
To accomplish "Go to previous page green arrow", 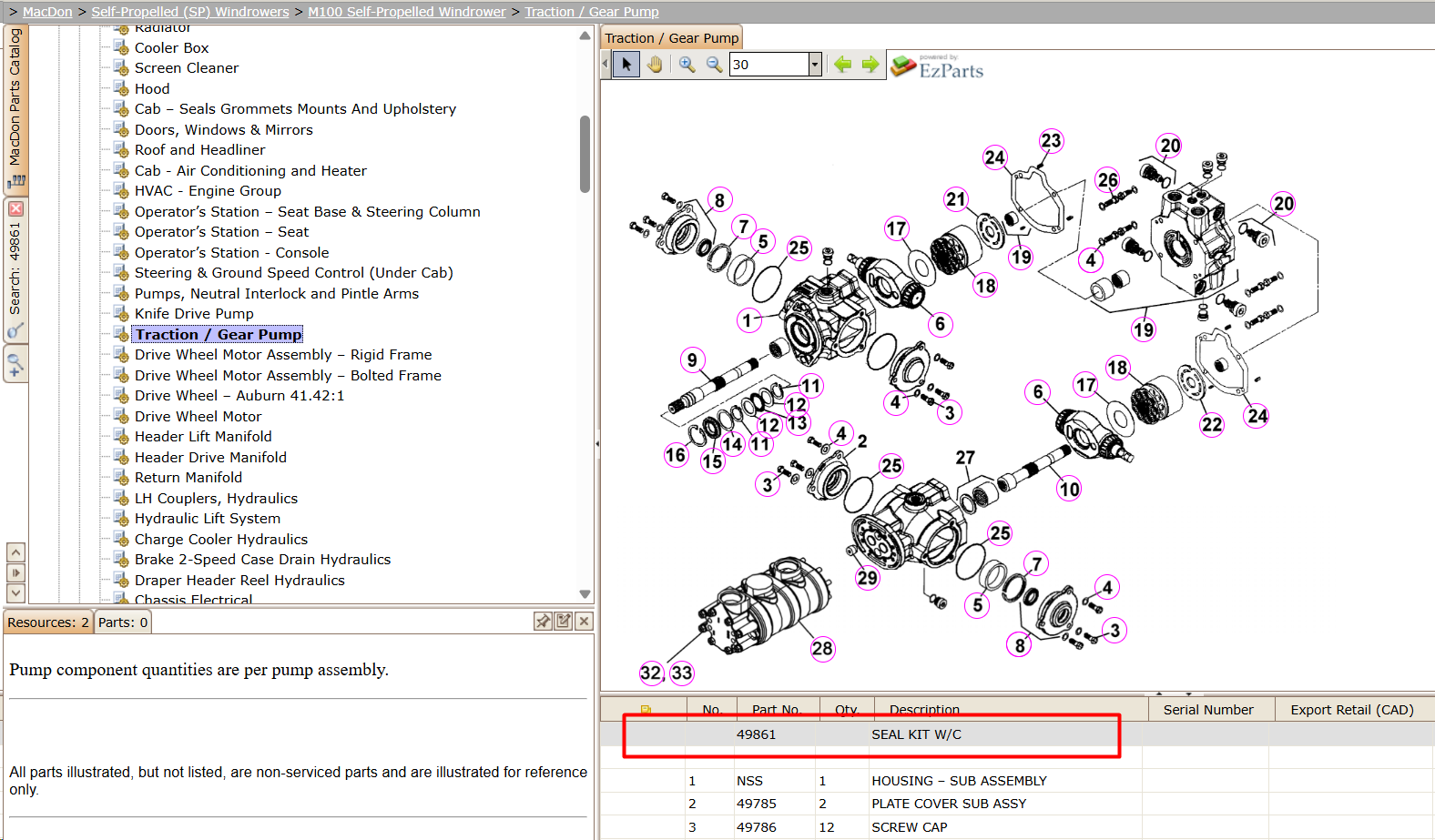I will (x=843, y=65).
